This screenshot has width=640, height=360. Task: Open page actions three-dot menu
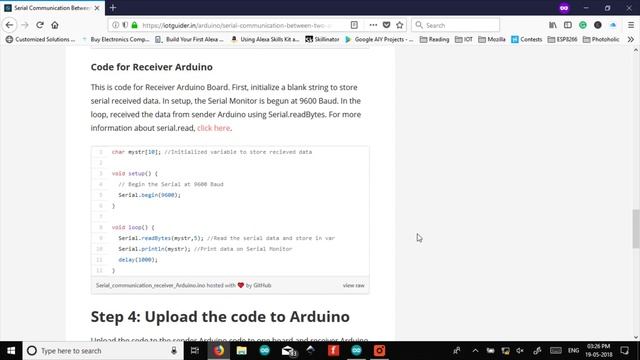tap(373, 25)
